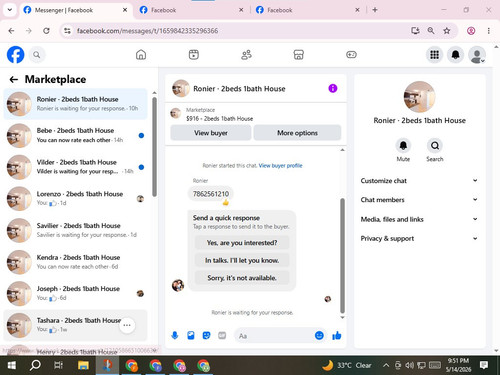500x375 pixels.
Task: Open Kendra - 2beds 1bath House conversation
Action: 75,262
